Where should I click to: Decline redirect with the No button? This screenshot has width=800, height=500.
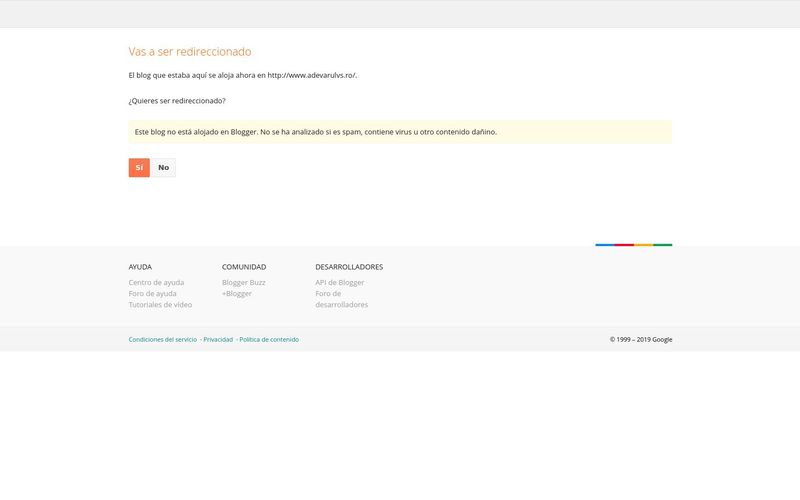(x=163, y=167)
